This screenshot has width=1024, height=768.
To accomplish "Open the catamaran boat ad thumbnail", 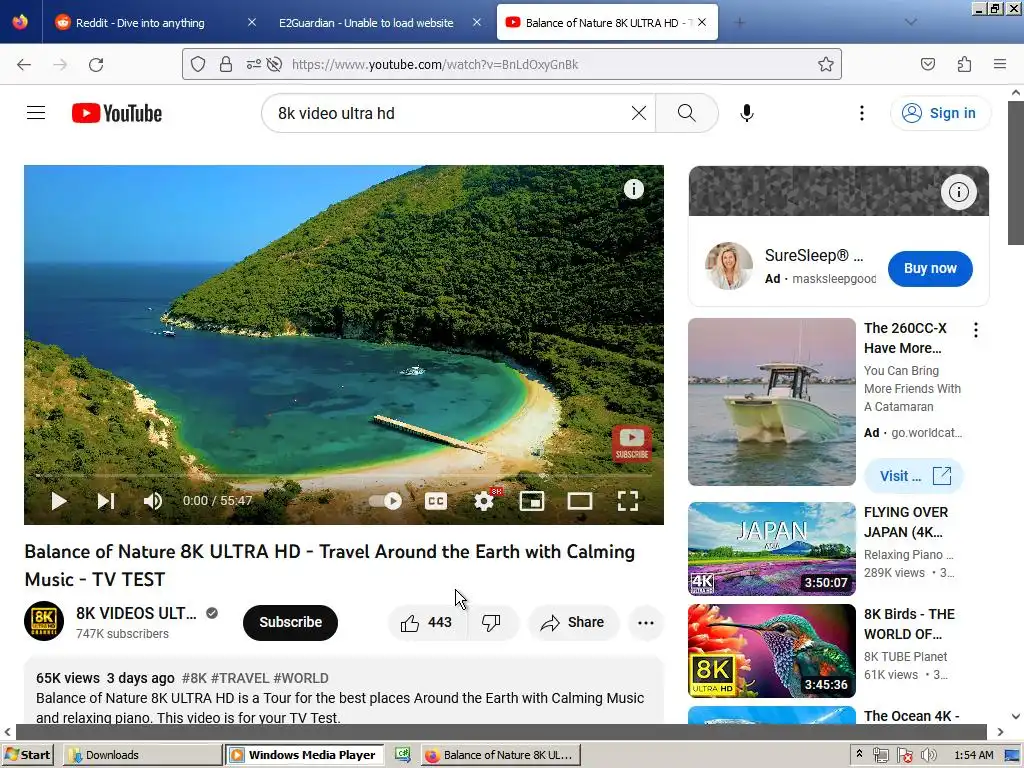I will click(x=771, y=402).
